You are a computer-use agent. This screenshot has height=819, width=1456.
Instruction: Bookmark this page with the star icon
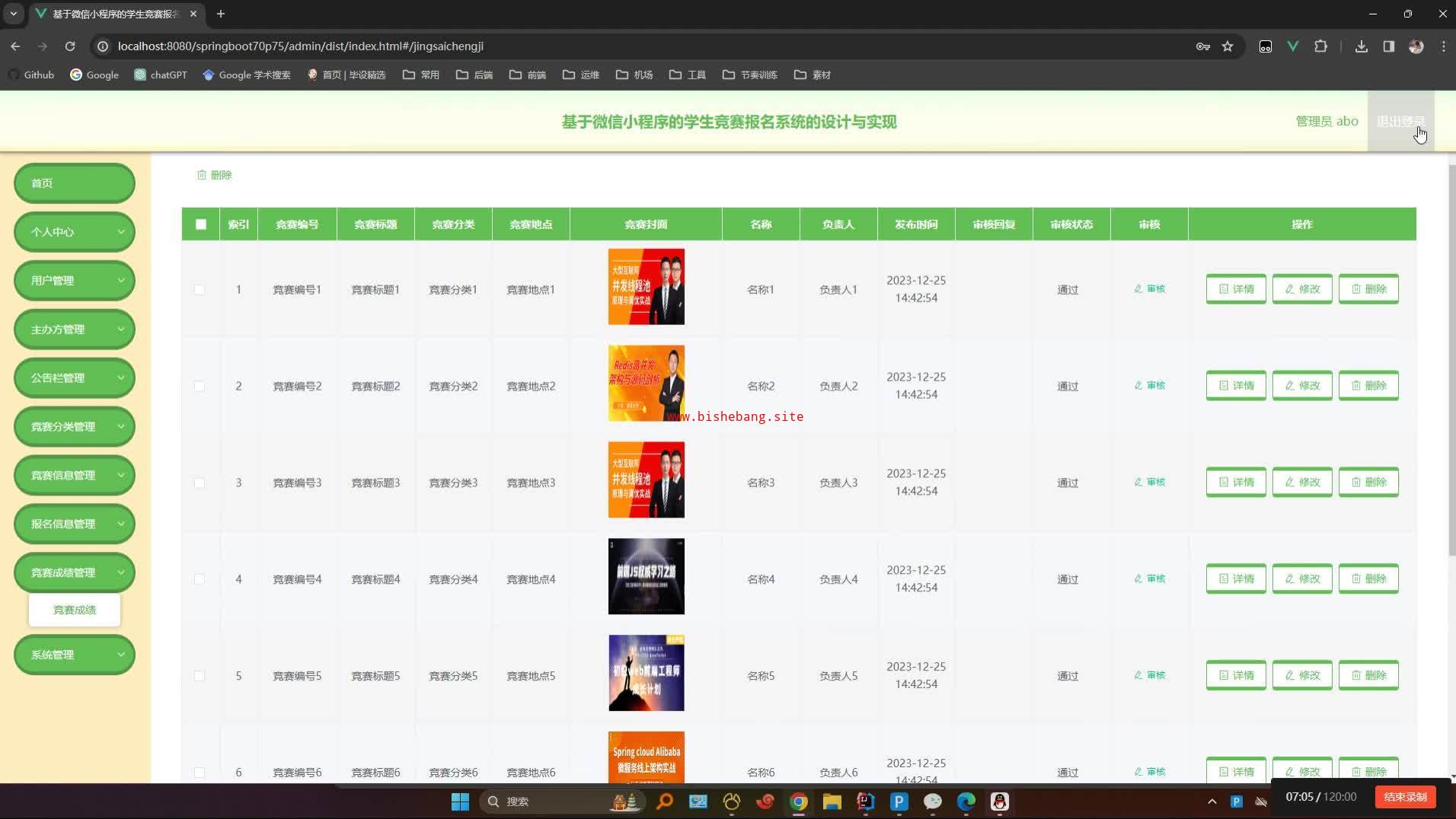(1228, 46)
